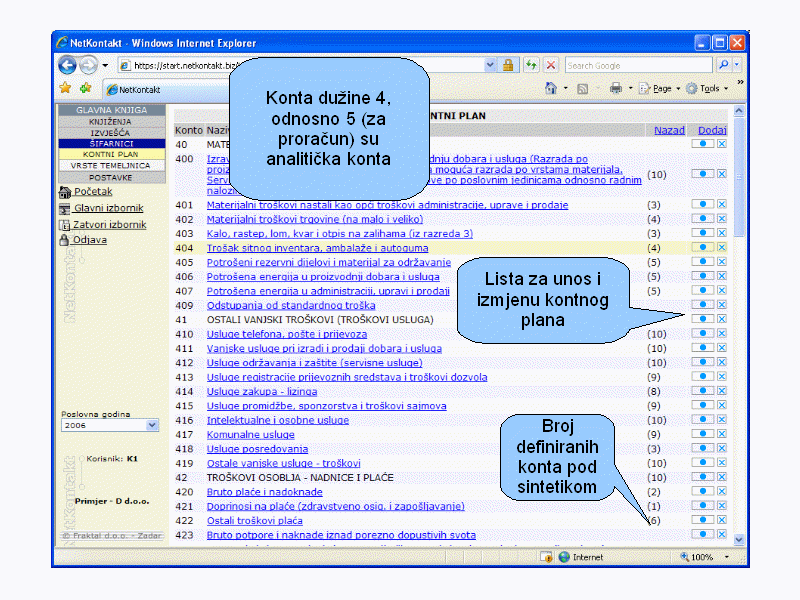Image resolution: width=800 pixels, height=600 pixels.
Task: Open the recent pages dropdown arrow
Action: click(x=105, y=65)
